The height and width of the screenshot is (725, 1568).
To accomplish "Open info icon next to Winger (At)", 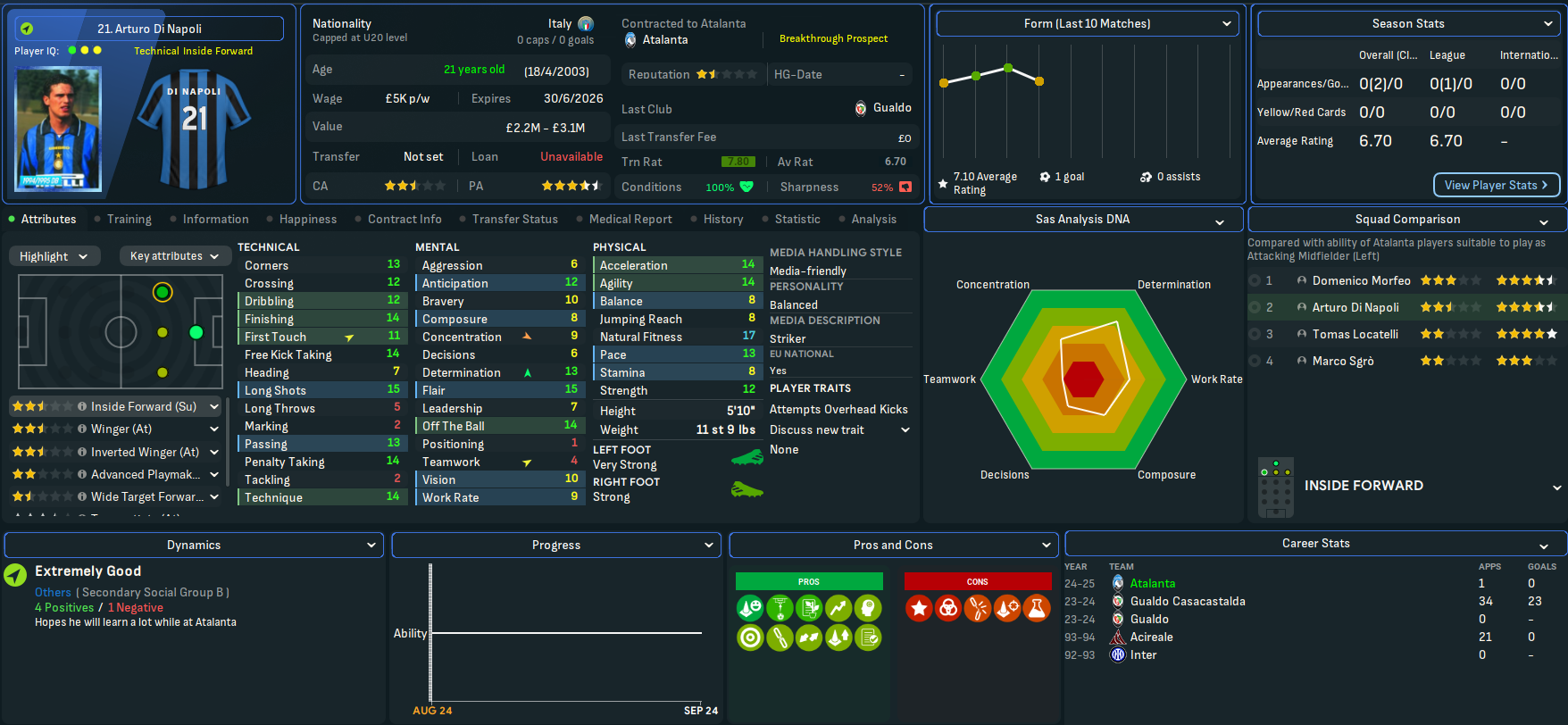I will pyautogui.click(x=82, y=429).
